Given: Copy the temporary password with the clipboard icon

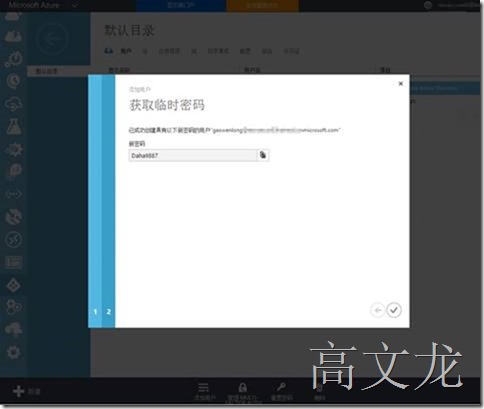Looking at the screenshot, I should 263,155.
